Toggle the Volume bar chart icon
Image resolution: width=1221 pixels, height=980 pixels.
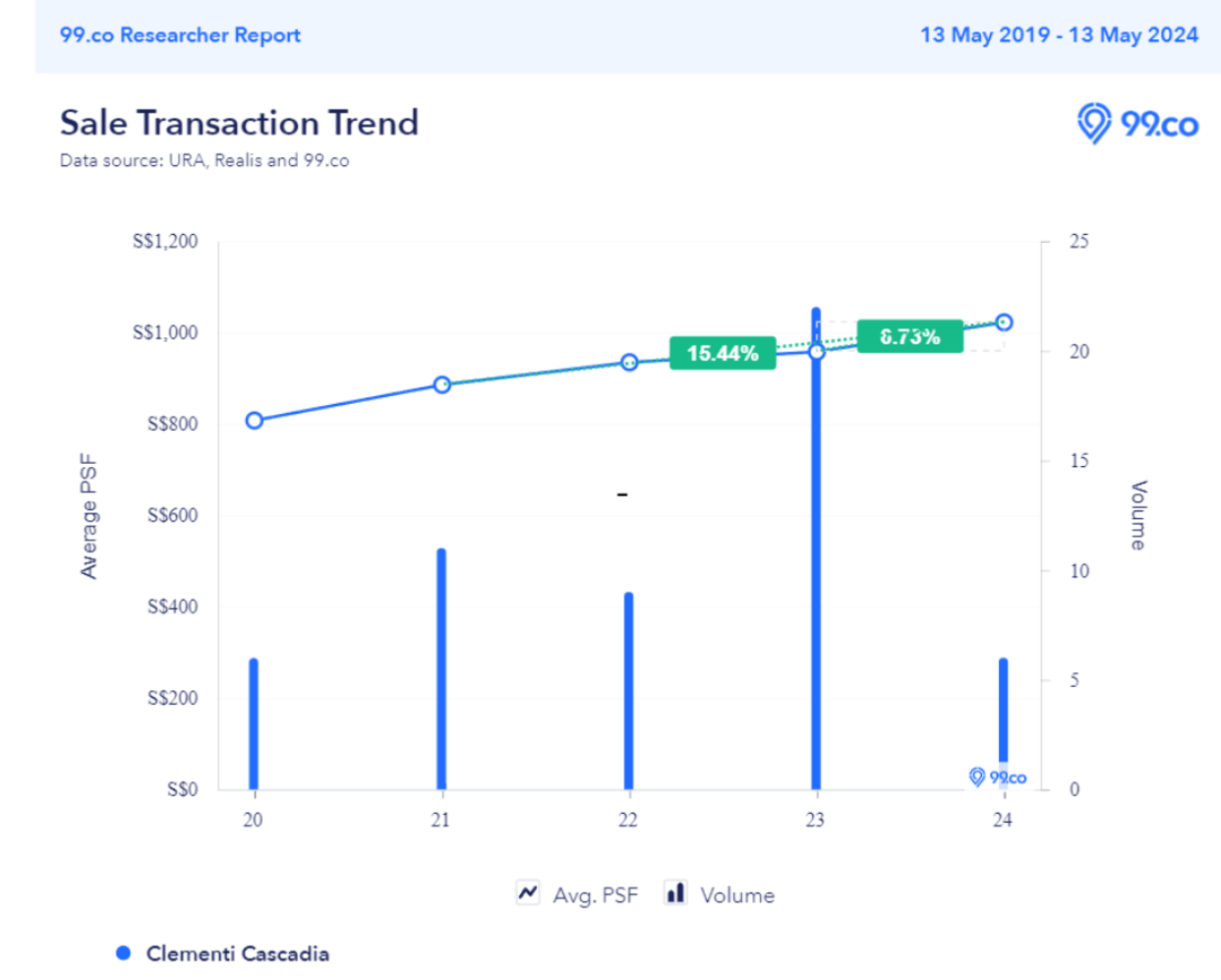coord(675,893)
